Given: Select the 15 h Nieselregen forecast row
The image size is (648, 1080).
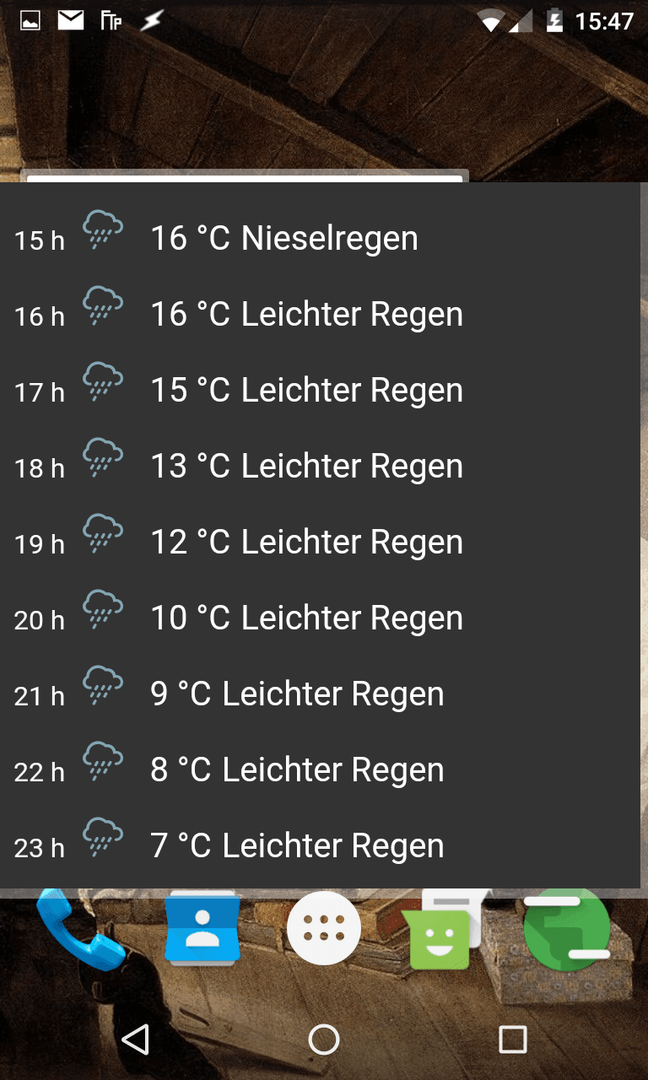Looking at the screenshot, I should 320,238.
